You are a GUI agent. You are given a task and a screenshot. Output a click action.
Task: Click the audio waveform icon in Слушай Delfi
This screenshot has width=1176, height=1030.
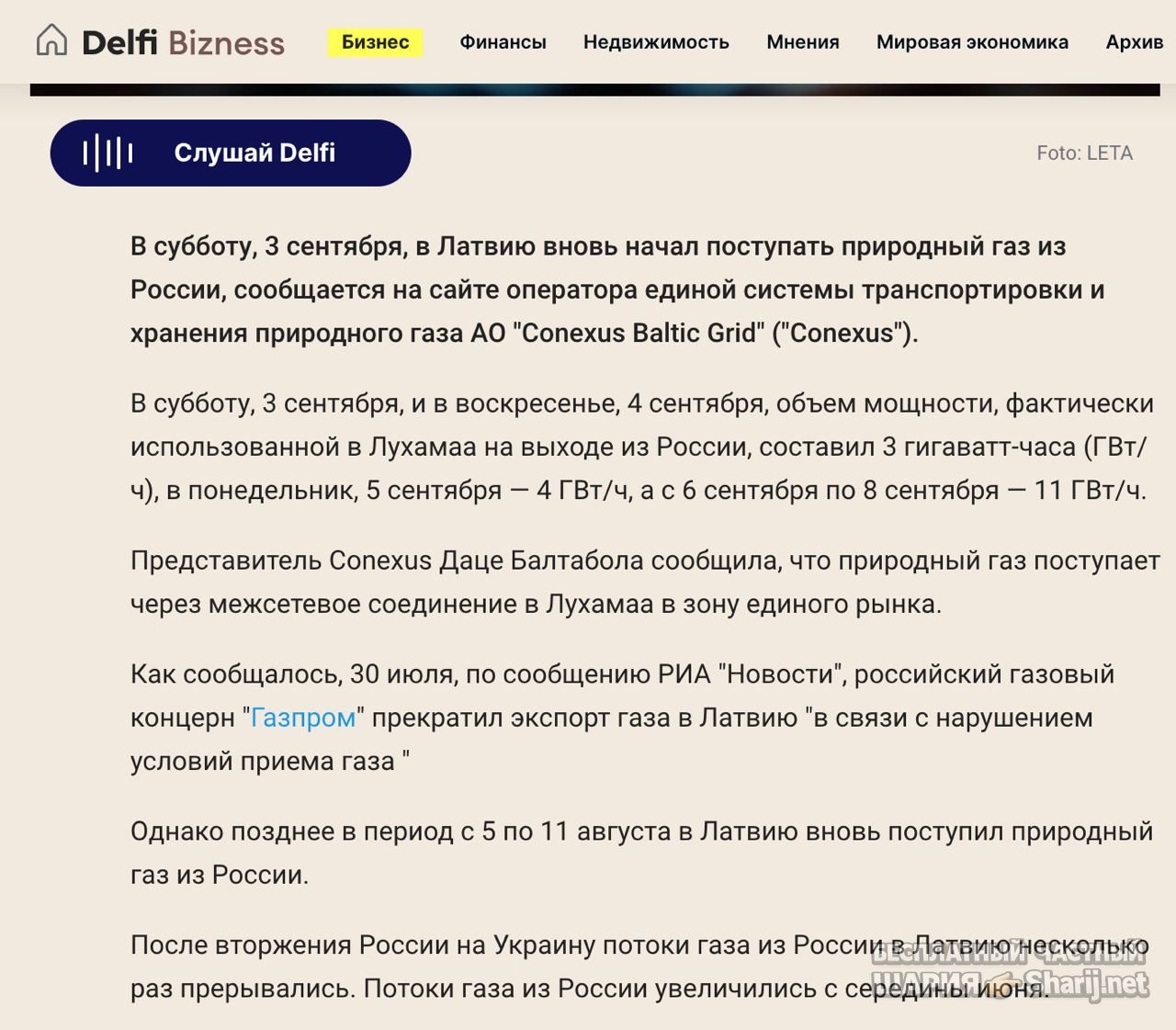coord(107,153)
